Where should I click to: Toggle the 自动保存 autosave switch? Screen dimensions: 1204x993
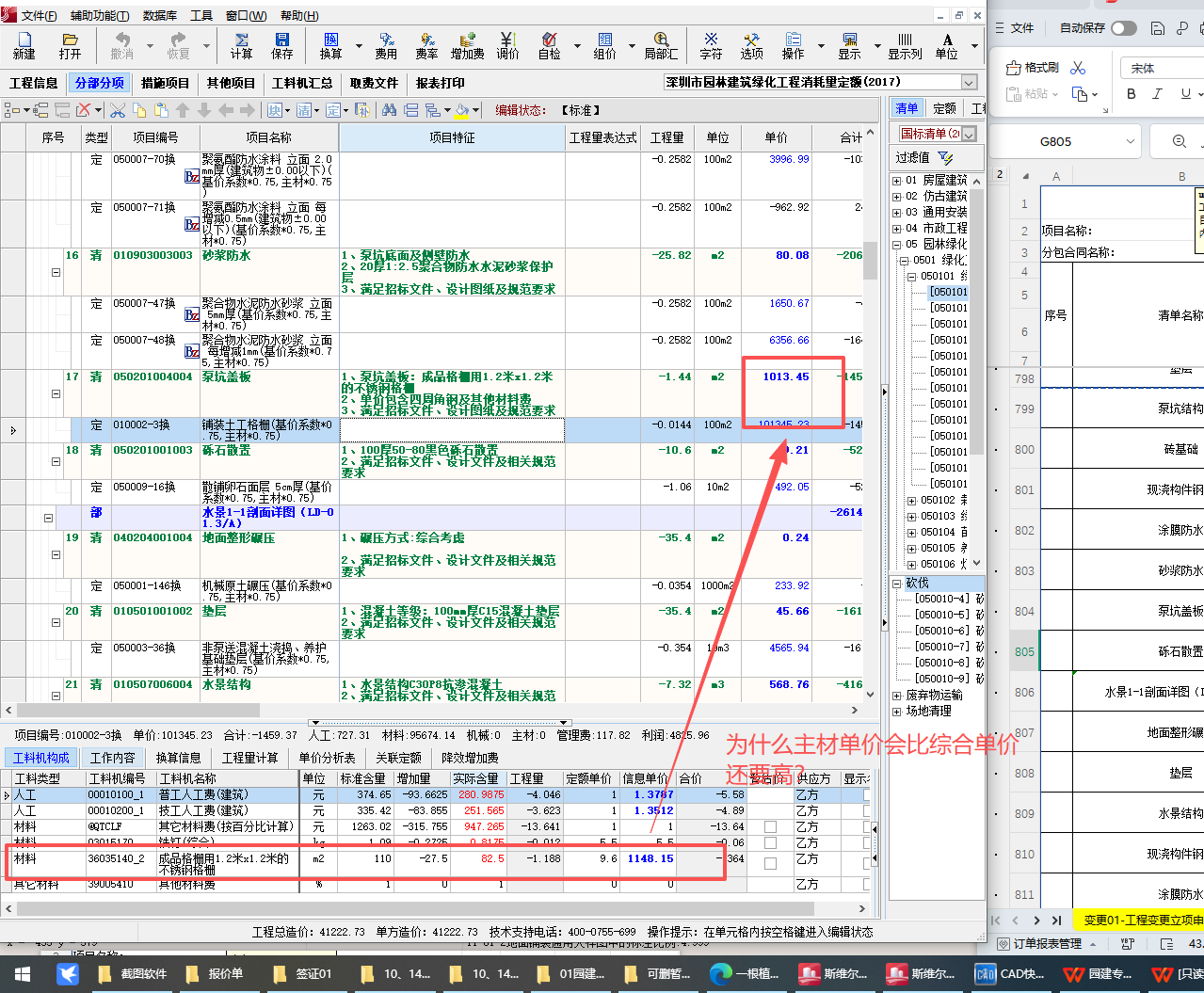(x=1123, y=28)
